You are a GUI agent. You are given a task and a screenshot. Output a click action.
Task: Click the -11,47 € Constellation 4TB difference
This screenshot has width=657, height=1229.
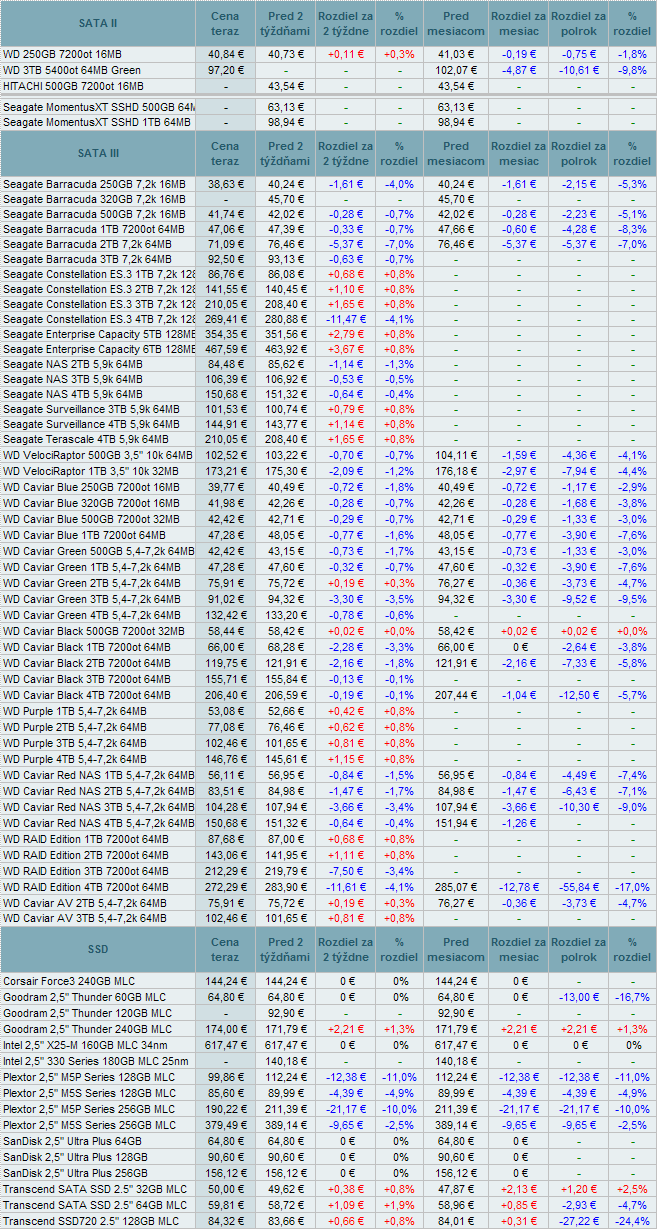345,319
